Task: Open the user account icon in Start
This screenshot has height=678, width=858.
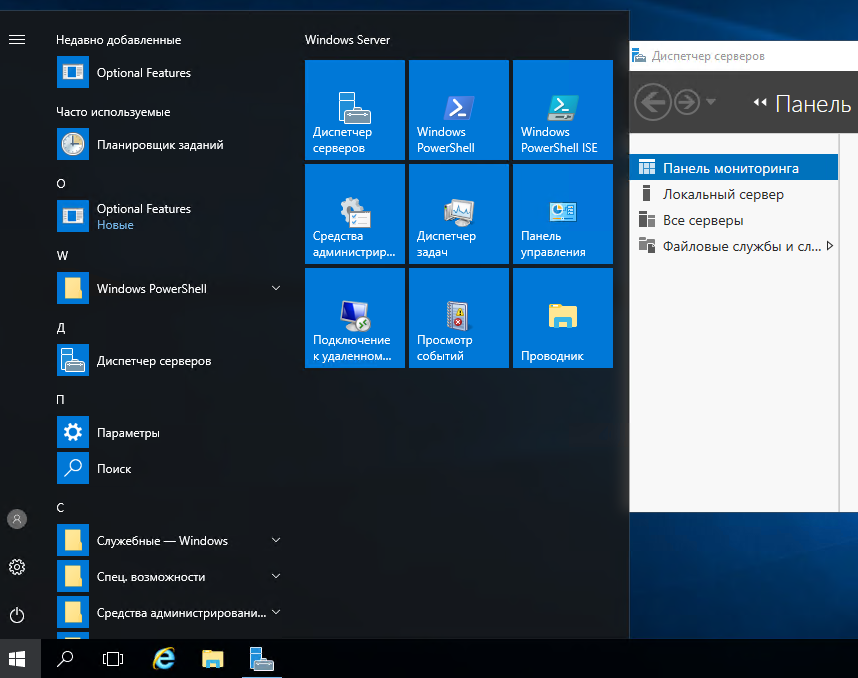Action: coord(17,519)
